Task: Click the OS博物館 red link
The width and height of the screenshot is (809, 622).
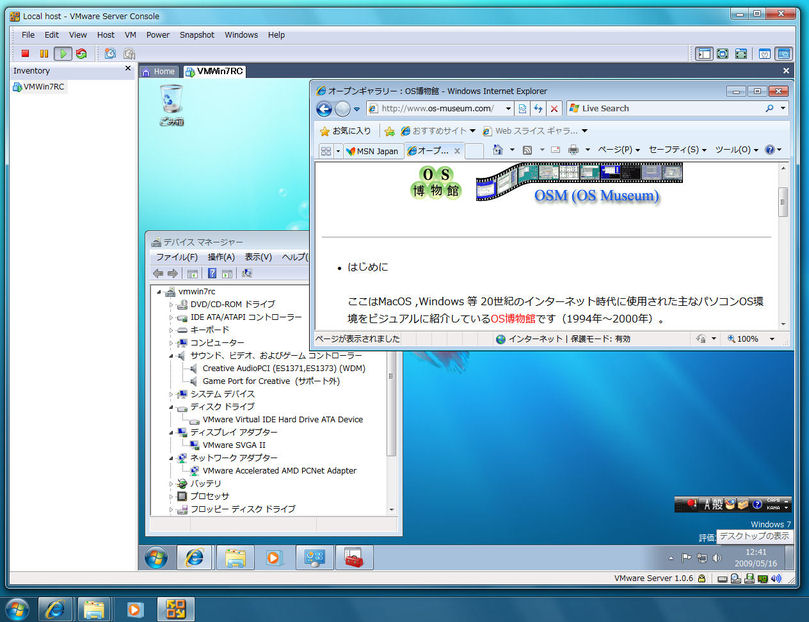Action: coord(513,319)
